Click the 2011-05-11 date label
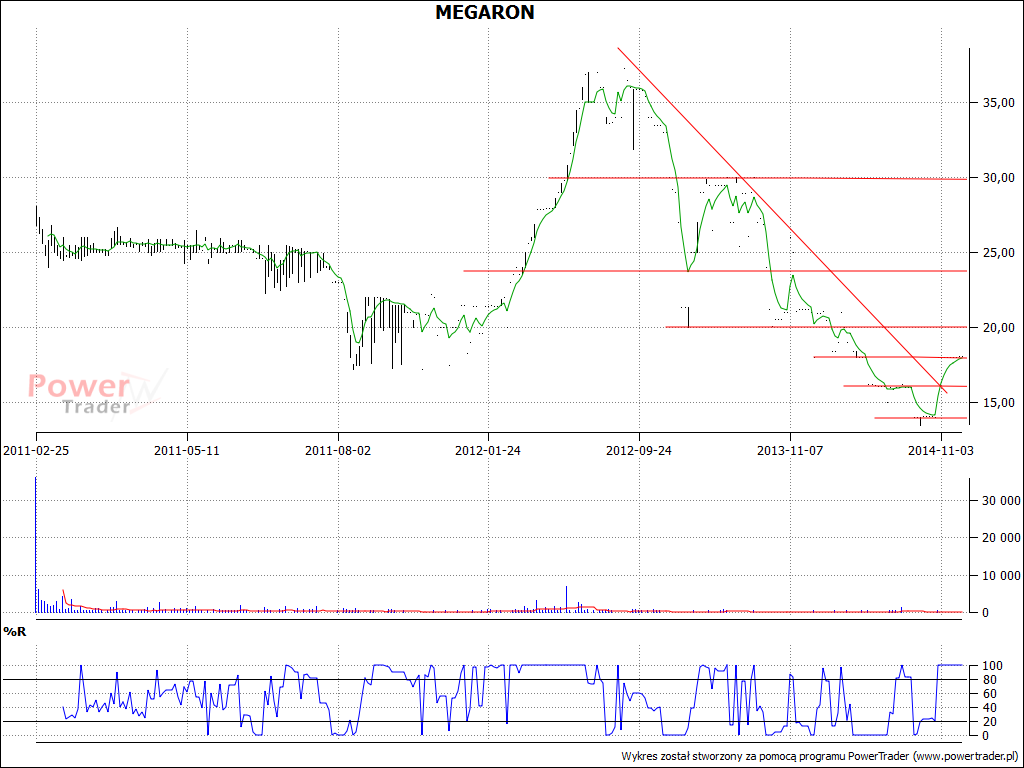Screen dimensions: 1024x768 coord(187,451)
